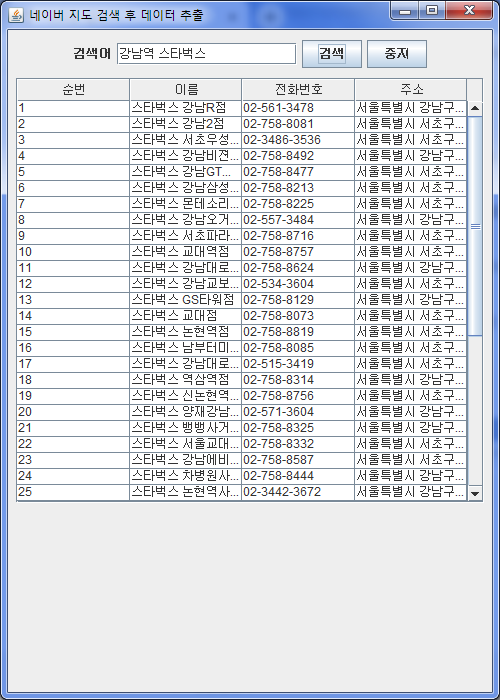Click scrollbar up arrow of results table
Screen dimensions: 500x700
[x=475, y=108]
